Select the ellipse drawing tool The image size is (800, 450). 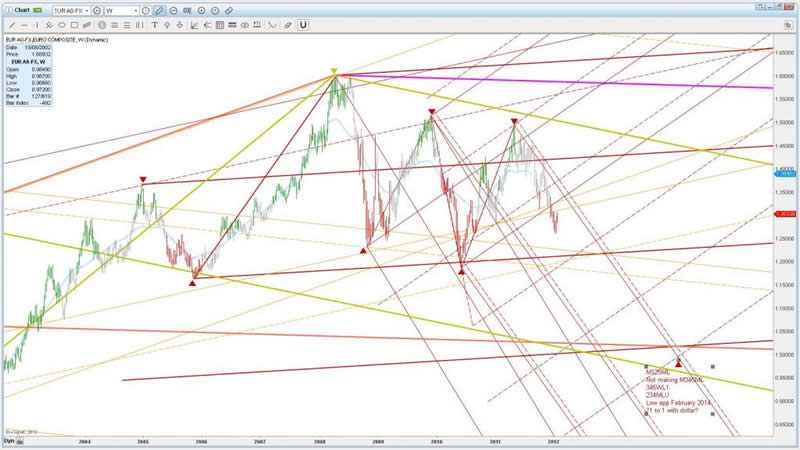point(62,25)
